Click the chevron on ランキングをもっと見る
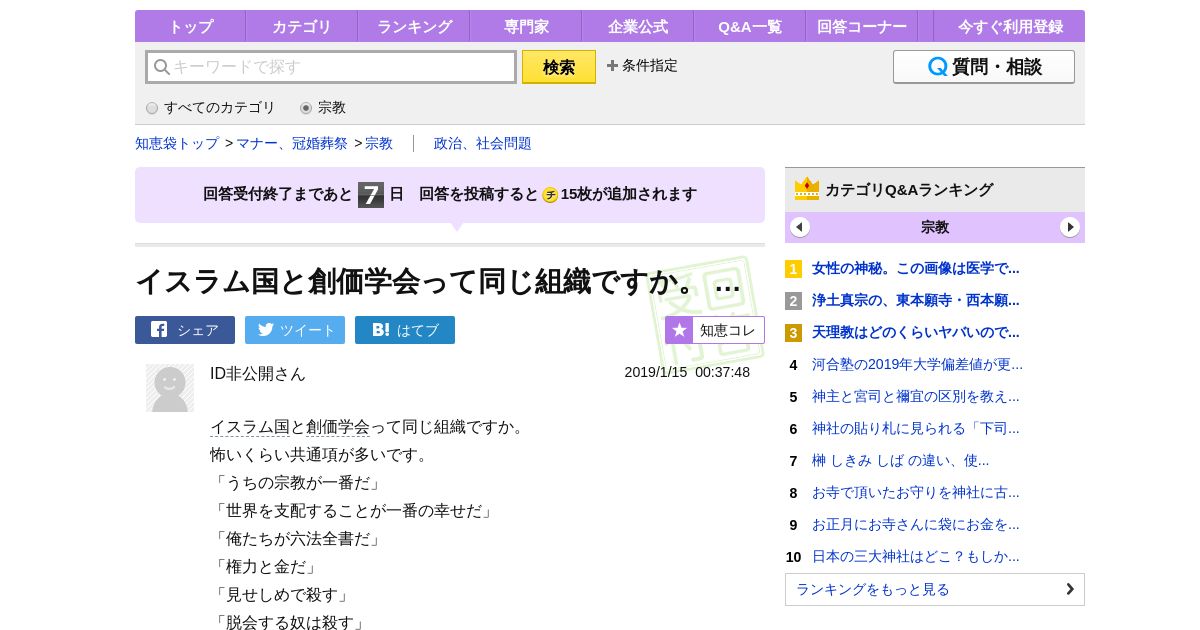The image size is (1200, 630). coord(1070,589)
